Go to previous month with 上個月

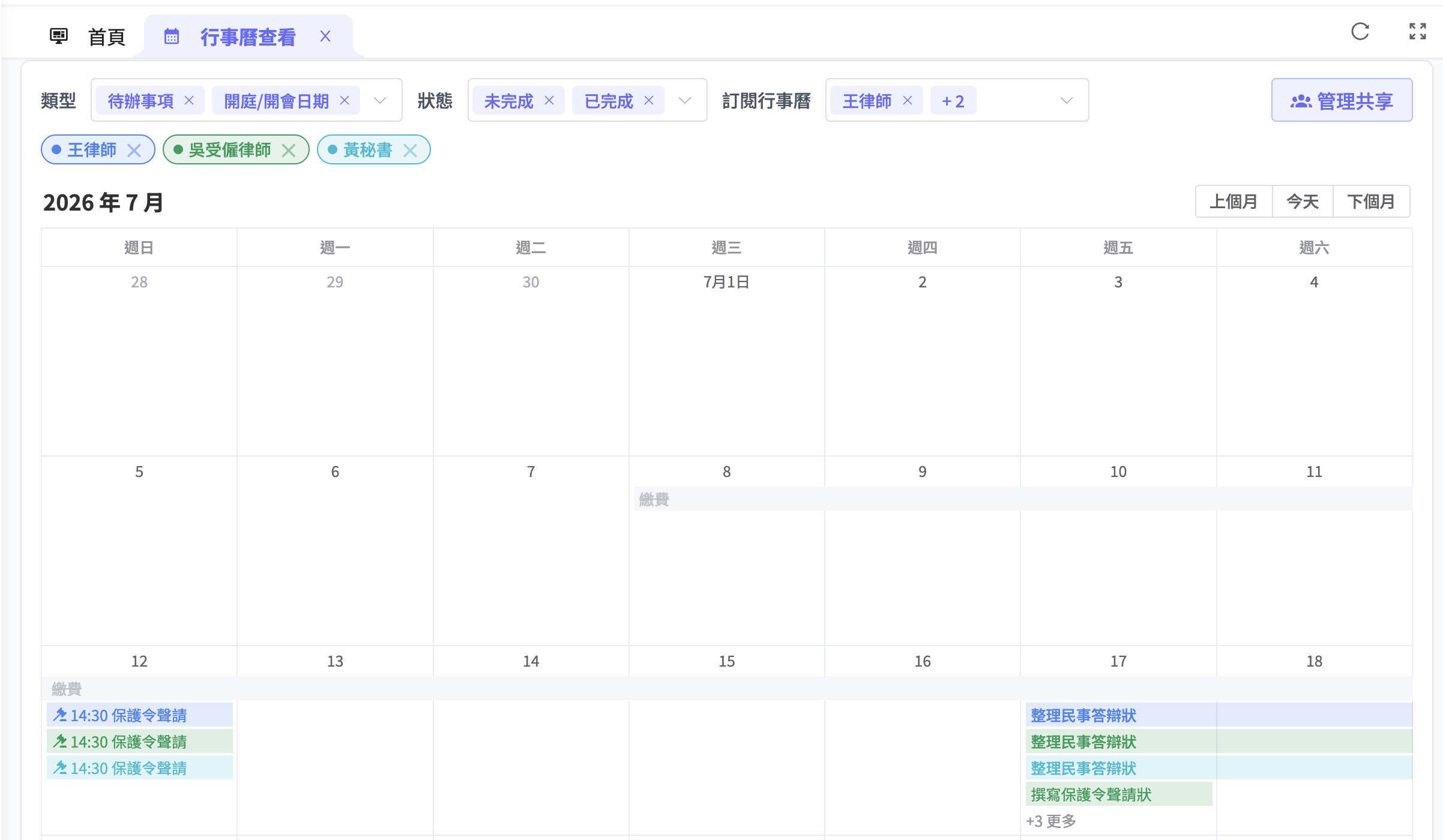pos(1234,201)
